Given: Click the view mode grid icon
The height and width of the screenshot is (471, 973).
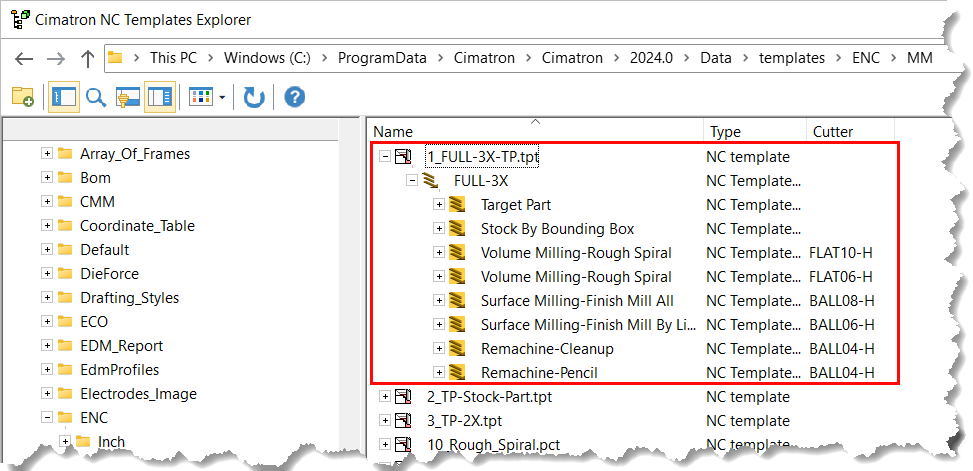Looking at the screenshot, I should click(x=200, y=97).
